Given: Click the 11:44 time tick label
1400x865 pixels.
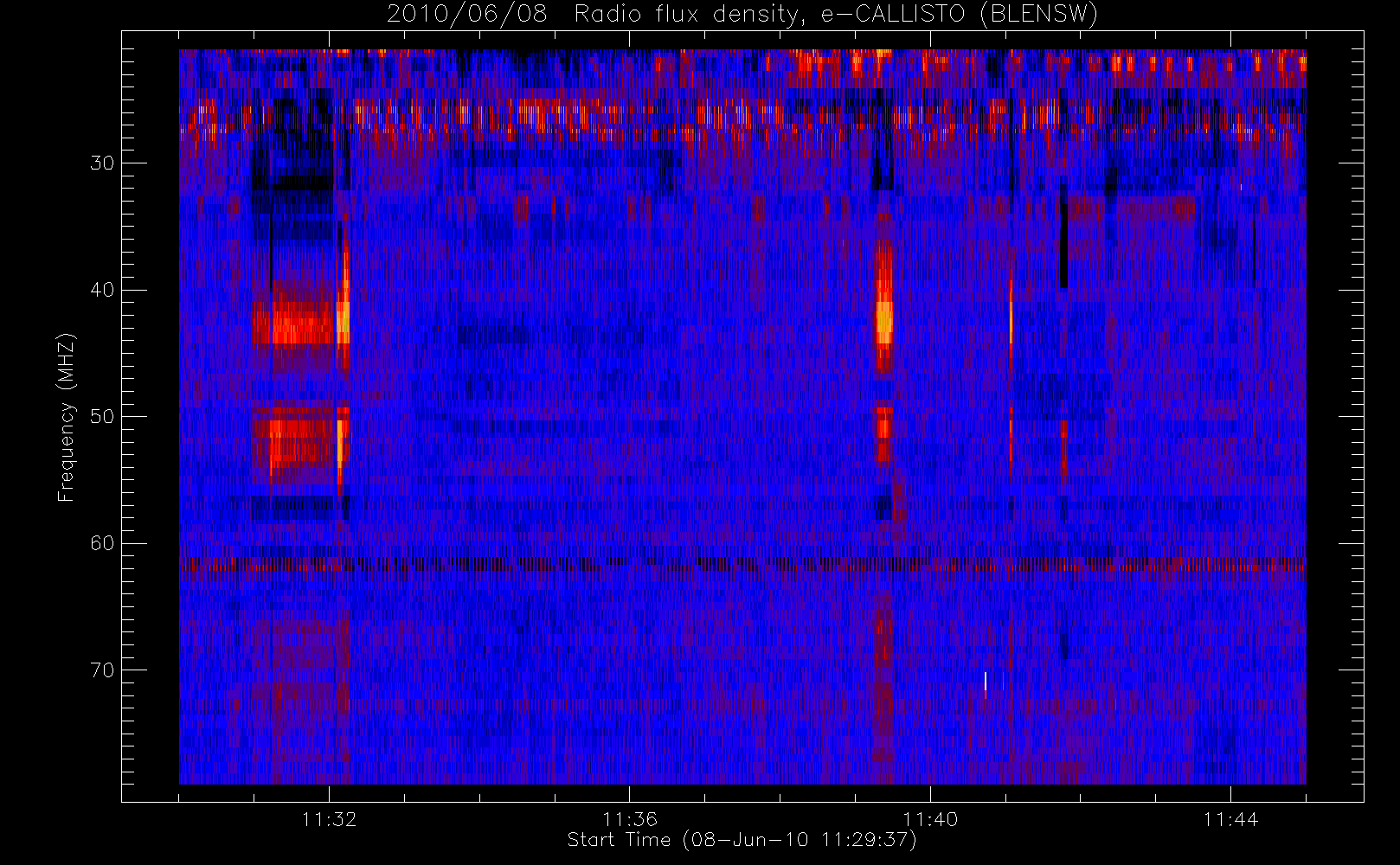Looking at the screenshot, I should 1230,819.
